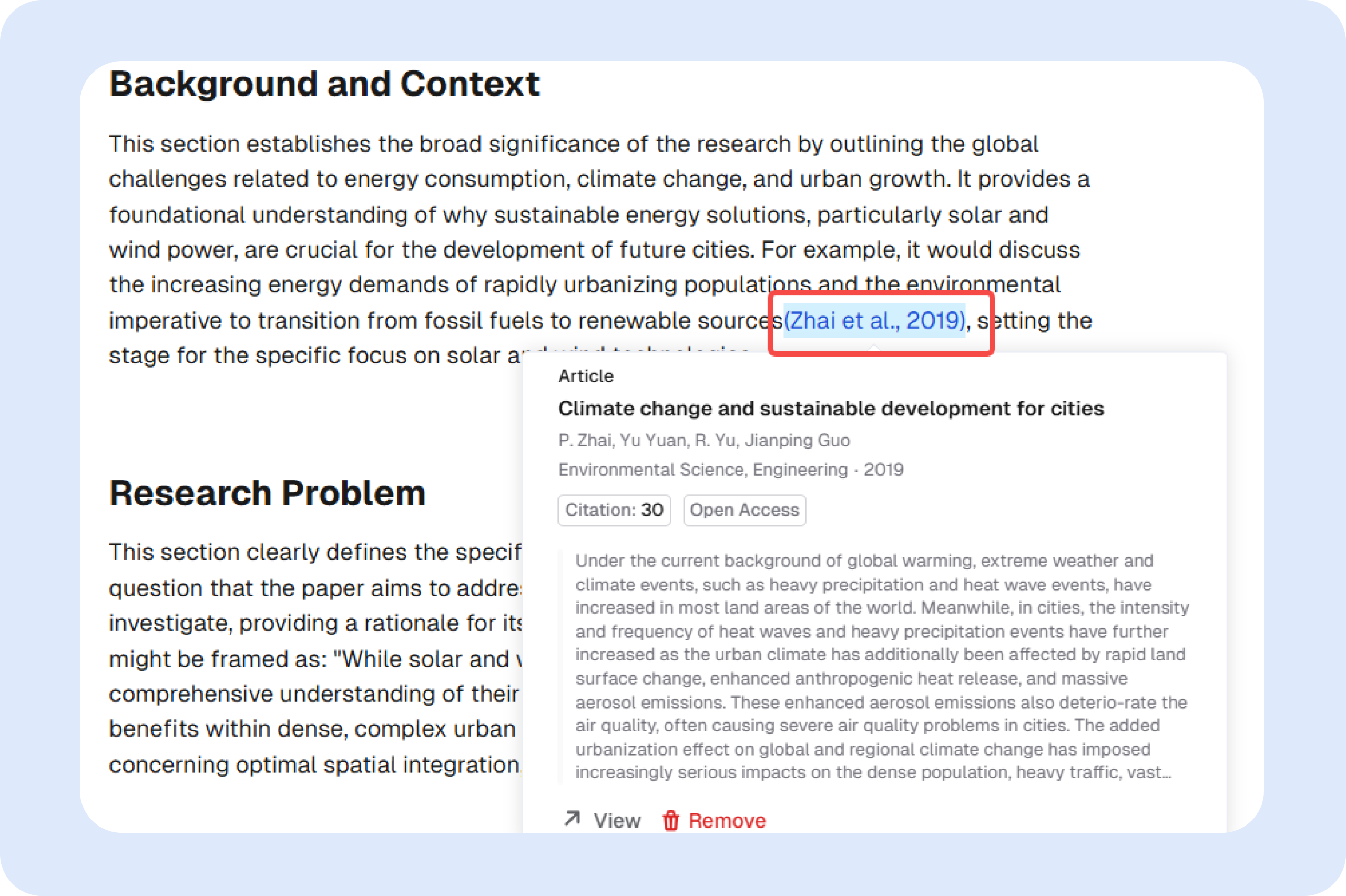Click the red trash icon
The image size is (1346, 896).
pos(671,821)
